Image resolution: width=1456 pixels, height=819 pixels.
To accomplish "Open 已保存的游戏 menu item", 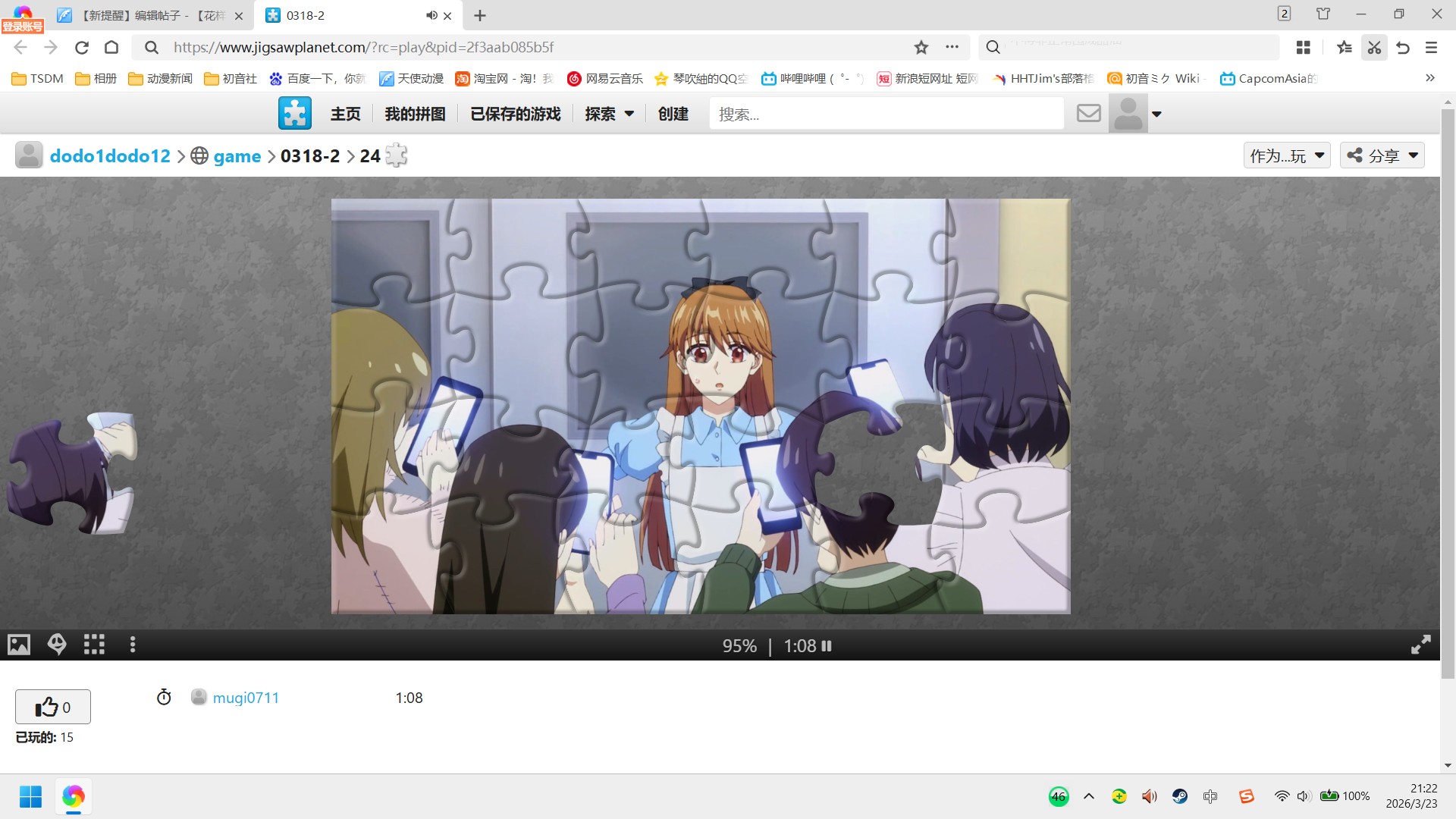I will 515,114.
